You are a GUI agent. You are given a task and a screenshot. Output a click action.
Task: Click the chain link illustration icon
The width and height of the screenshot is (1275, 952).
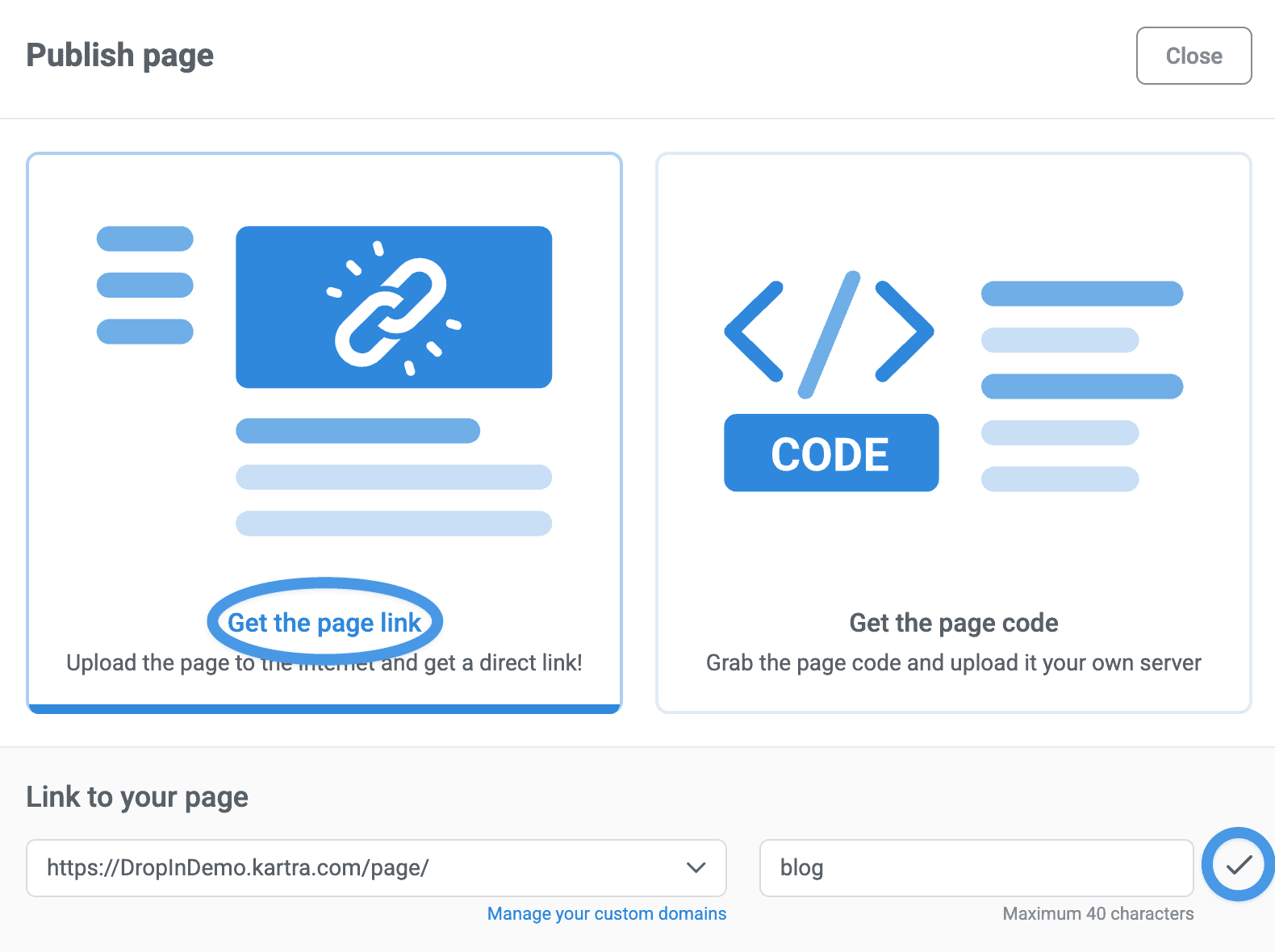(x=394, y=307)
